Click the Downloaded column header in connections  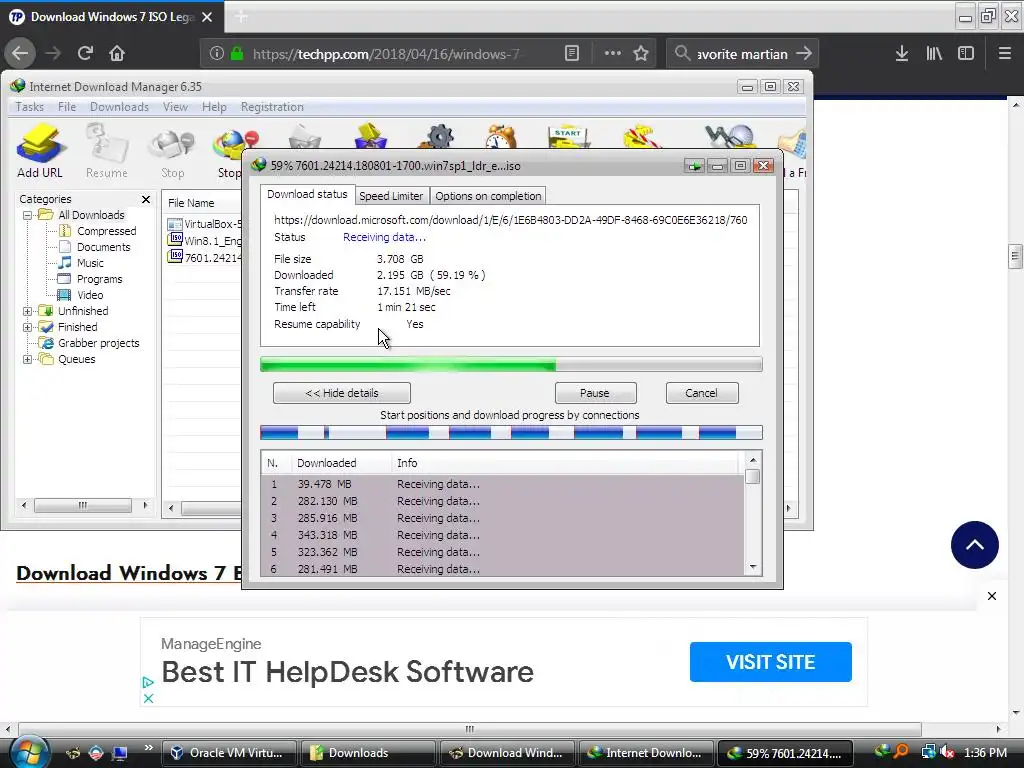pos(341,463)
